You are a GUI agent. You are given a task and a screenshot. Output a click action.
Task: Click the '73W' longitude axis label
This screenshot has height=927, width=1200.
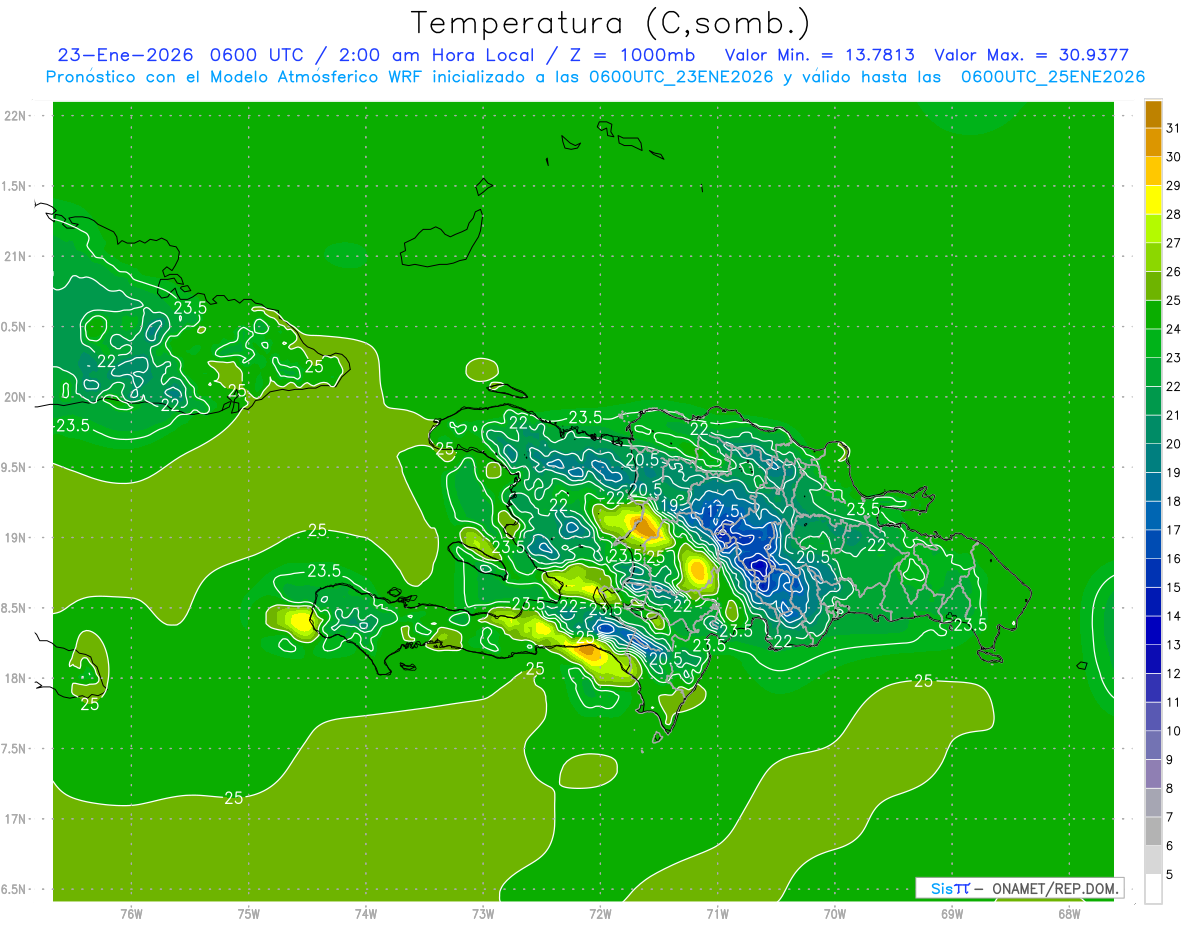pos(483,913)
